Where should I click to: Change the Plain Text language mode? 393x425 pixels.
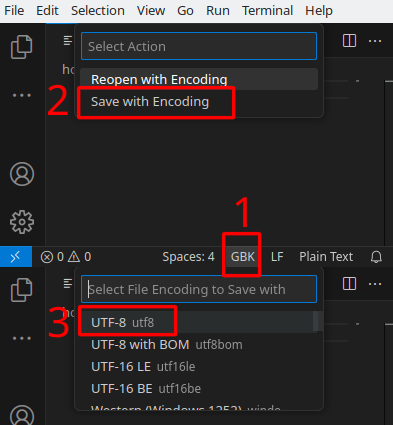(x=326, y=257)
